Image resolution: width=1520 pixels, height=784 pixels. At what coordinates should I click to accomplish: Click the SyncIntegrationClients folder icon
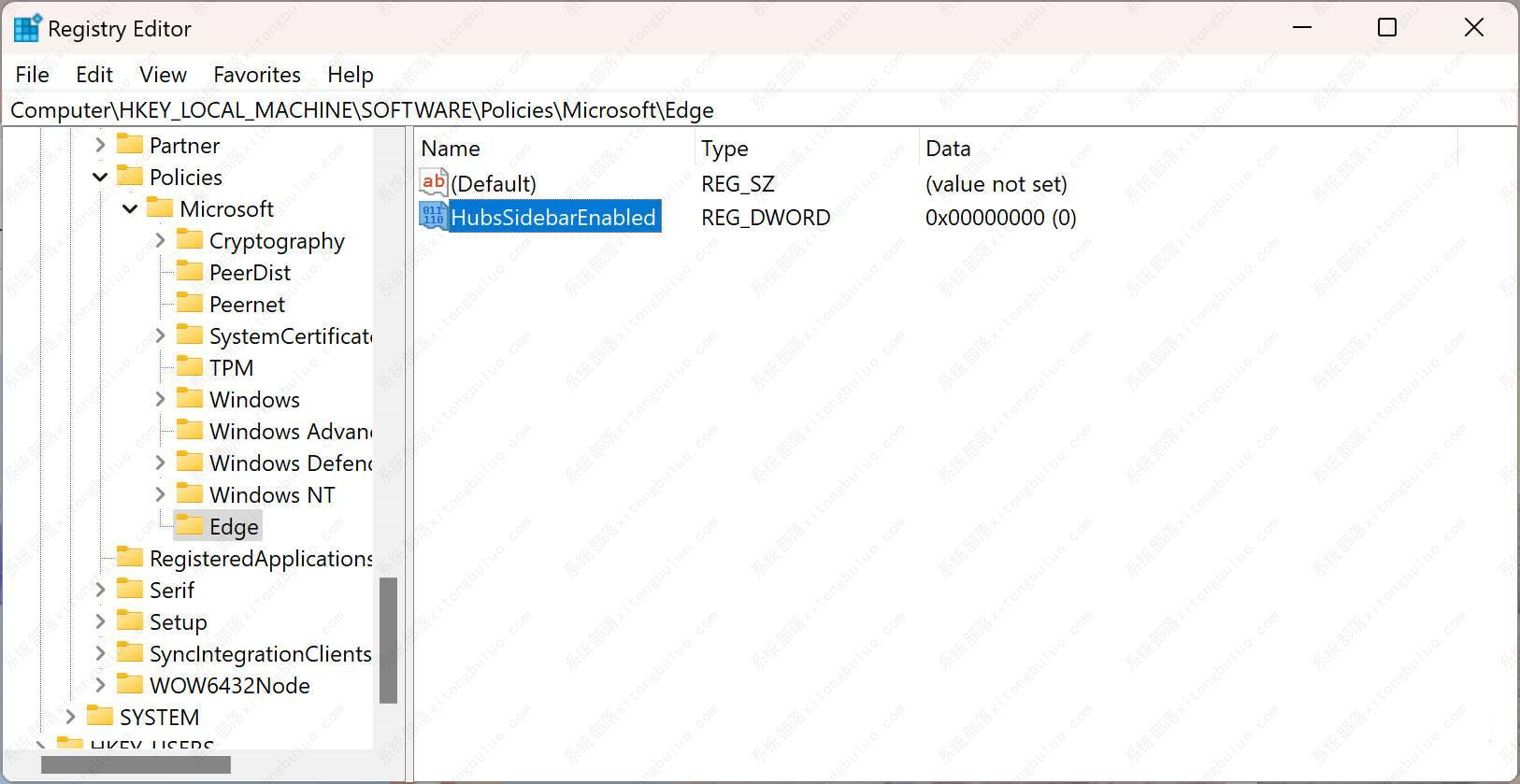[130, 653]
